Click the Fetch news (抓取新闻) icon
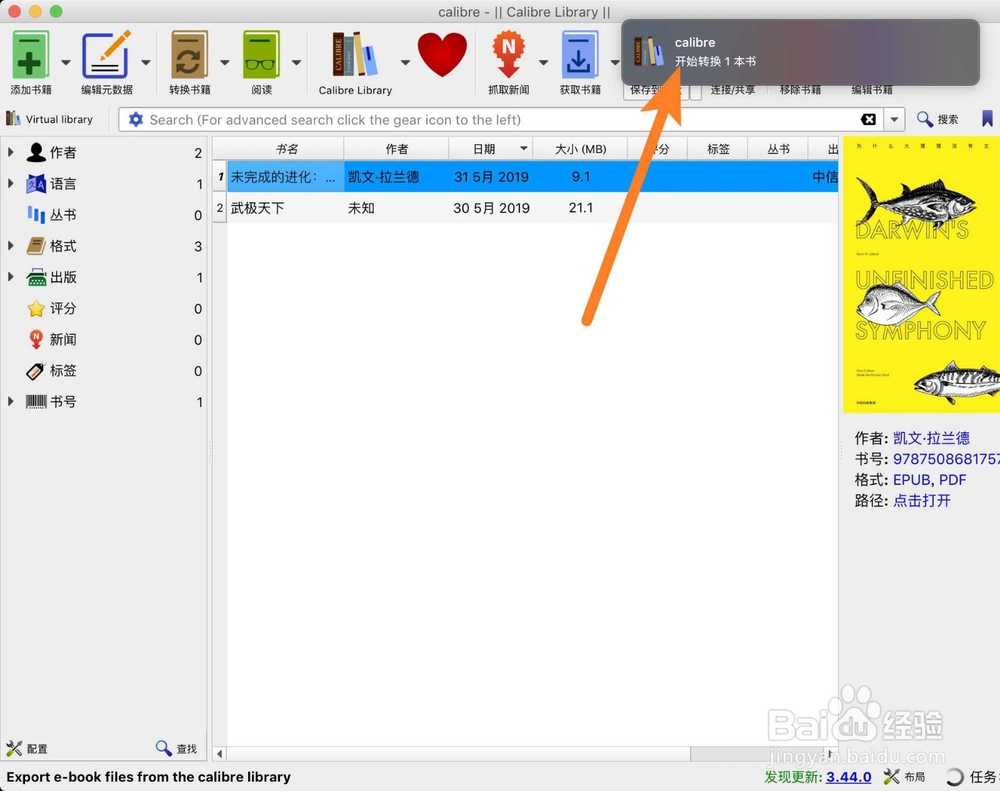Image resolution: width=1000 pixels, height=791 pixels. click(508, 56)
